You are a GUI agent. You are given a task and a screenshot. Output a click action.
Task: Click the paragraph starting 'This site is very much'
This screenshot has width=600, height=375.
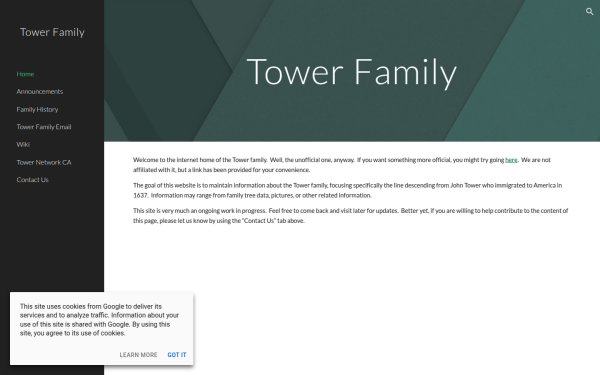(x=351, y=215)
